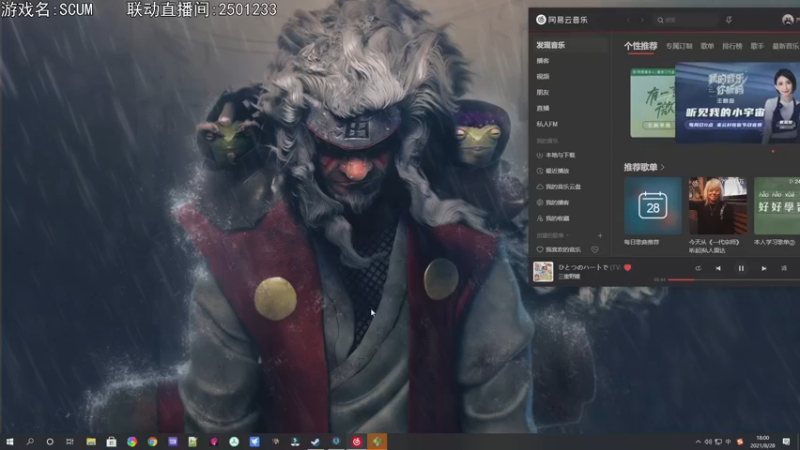Open the daily recommendation calendar 28 card

653,206
